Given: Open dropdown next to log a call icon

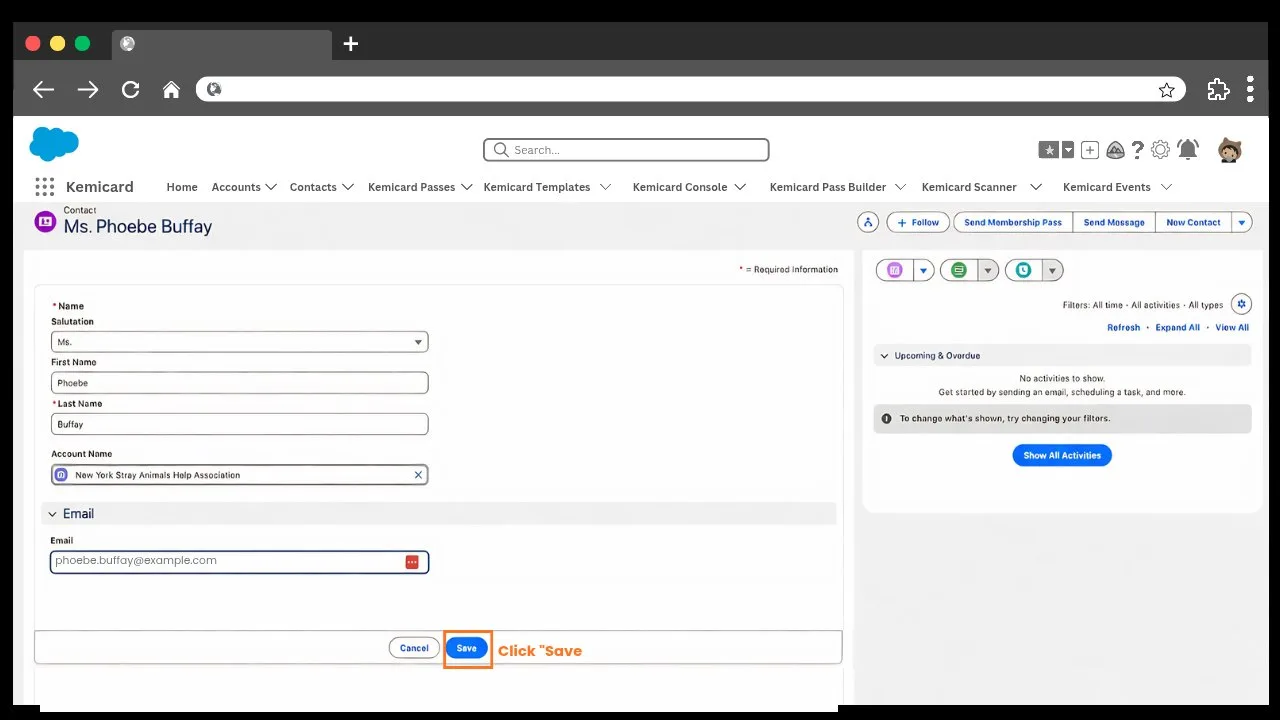Looking at the screenshot, I should [x=1052, y=270].
